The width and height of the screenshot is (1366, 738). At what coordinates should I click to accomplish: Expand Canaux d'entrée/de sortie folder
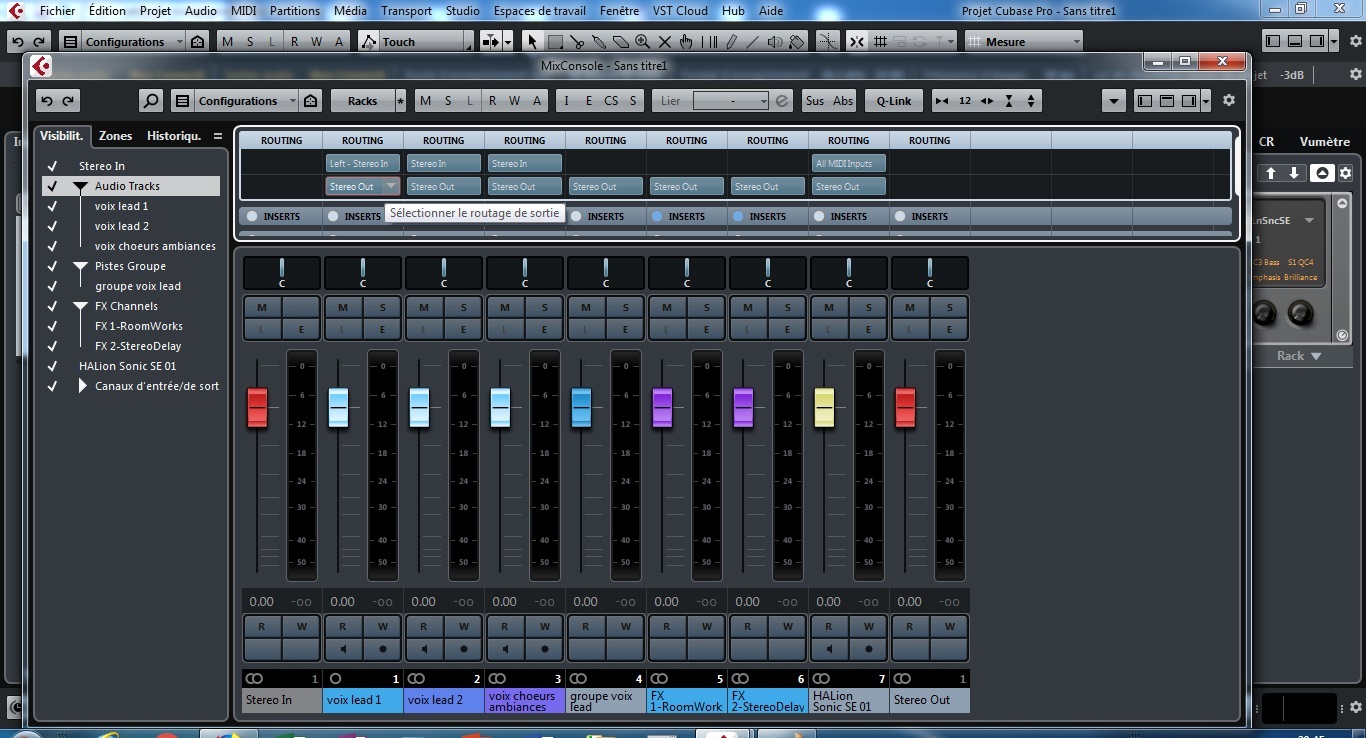point(83,386)
